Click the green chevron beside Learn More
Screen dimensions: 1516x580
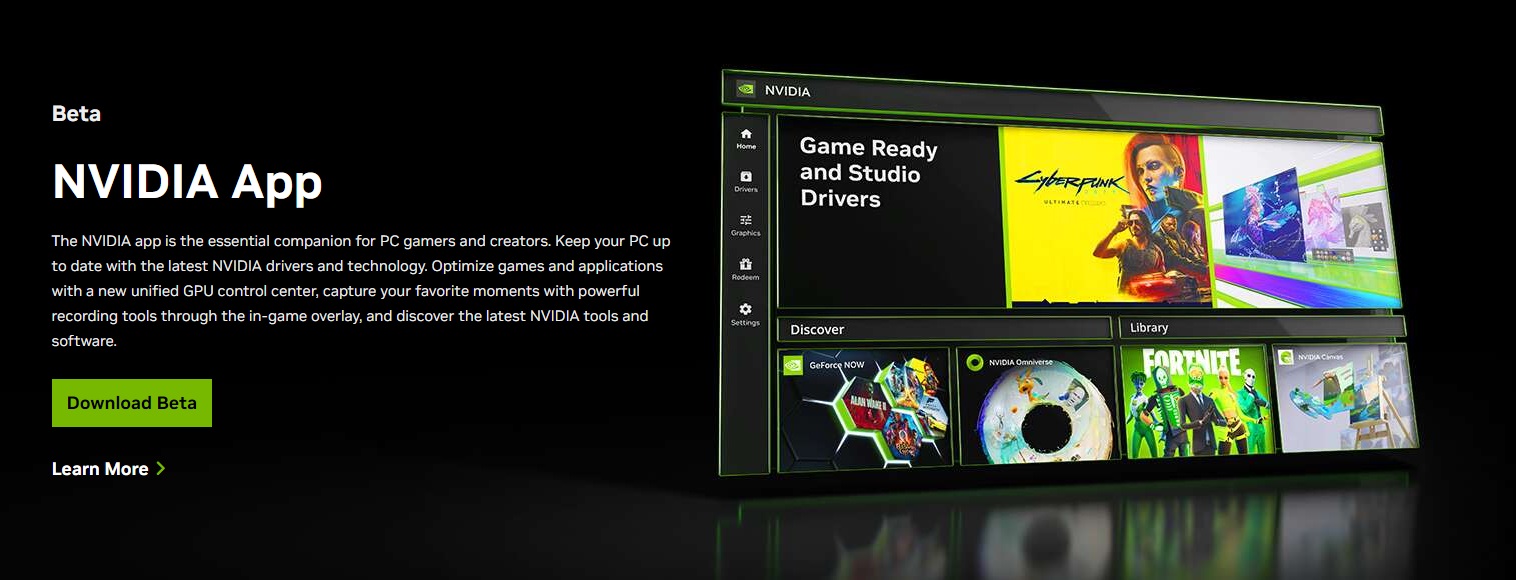pyautogui.click(x=161, y=469)
